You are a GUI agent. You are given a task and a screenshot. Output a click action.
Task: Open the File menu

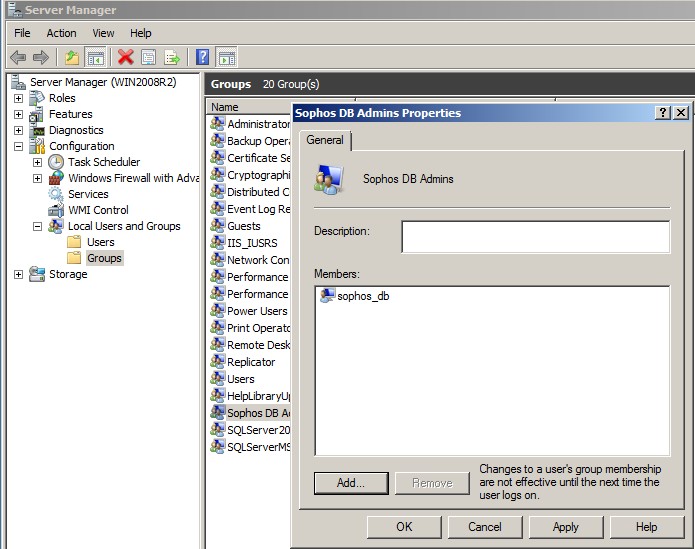click(x=22, y=33)
